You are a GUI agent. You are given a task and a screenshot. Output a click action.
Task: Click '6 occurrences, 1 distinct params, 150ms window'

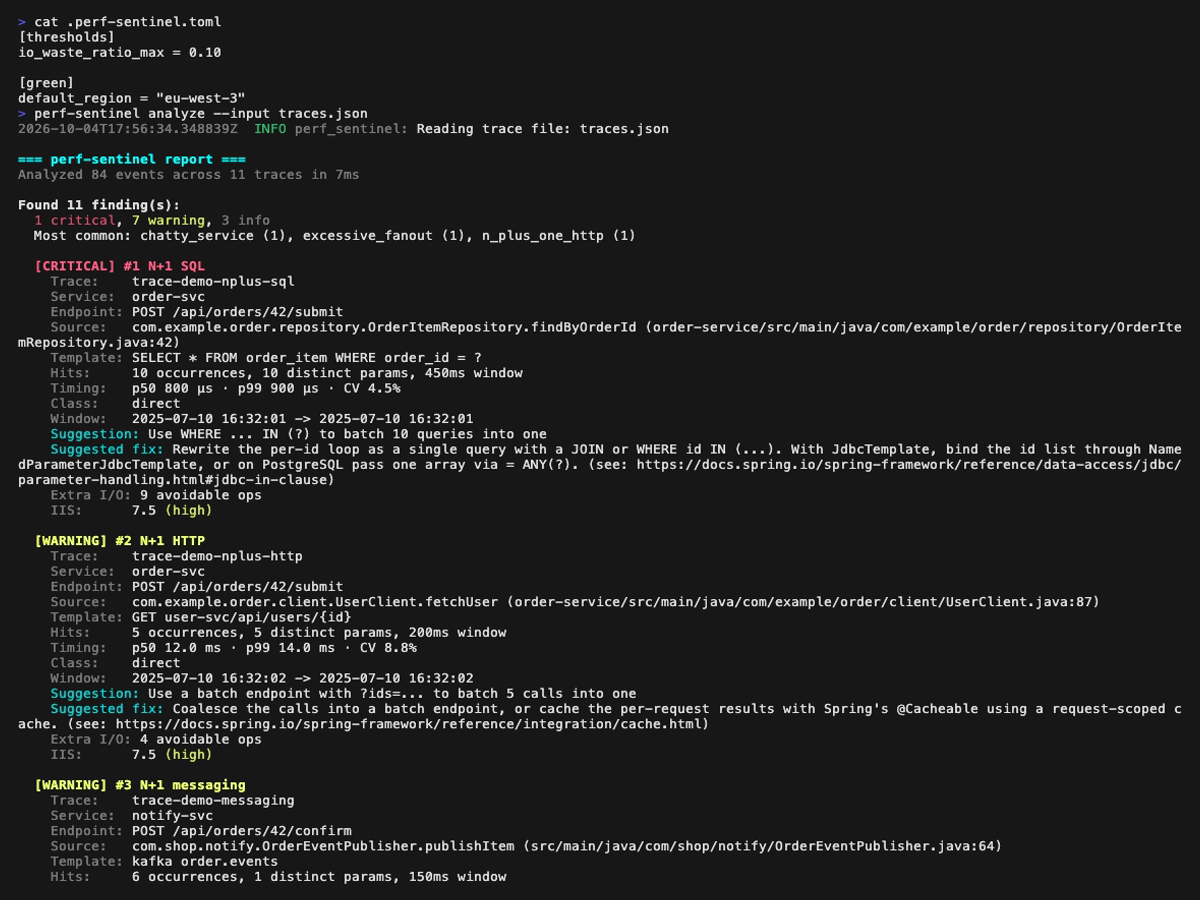pyautogui.click(x=319, y=876)
